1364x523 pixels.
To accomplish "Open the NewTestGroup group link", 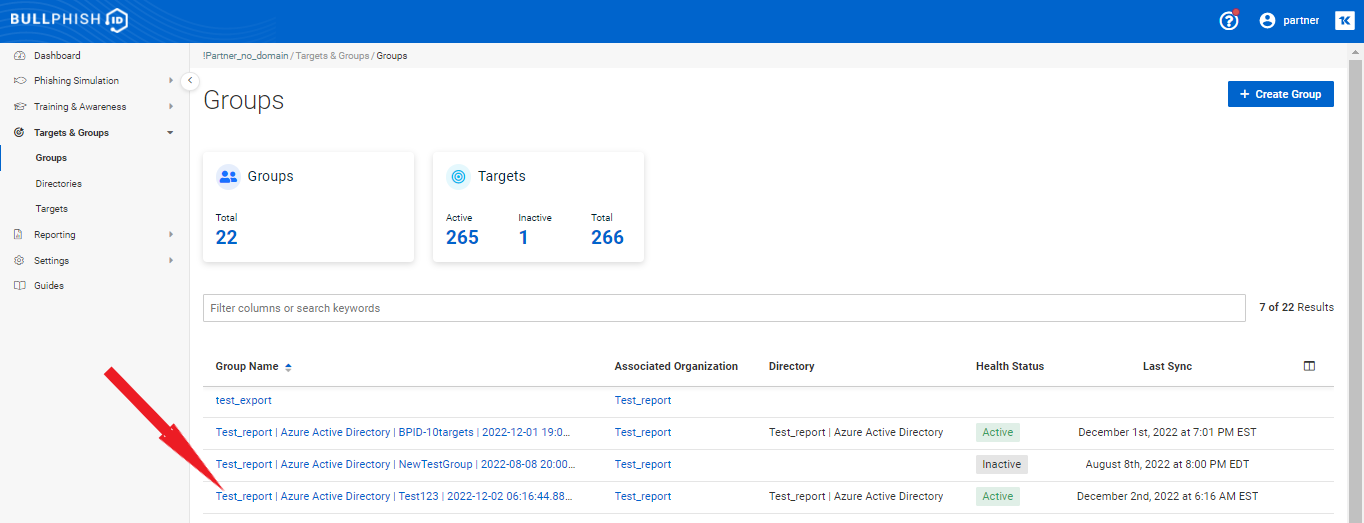I will (x=395, y=464).
